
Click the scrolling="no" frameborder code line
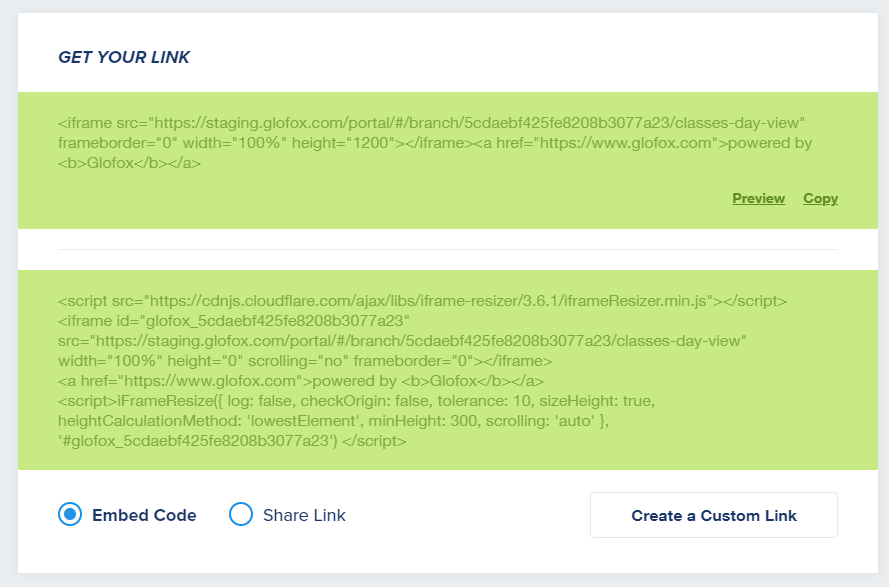click(x=305, y=361)
